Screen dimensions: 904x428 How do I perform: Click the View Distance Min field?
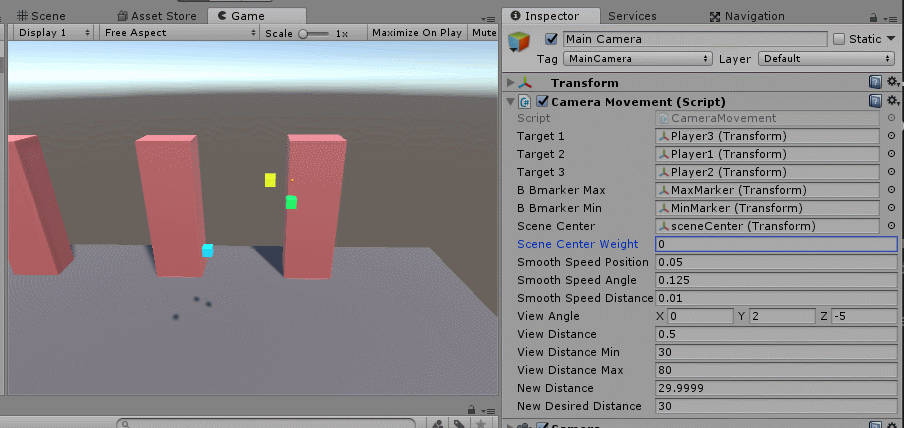(x=776, y=352)
